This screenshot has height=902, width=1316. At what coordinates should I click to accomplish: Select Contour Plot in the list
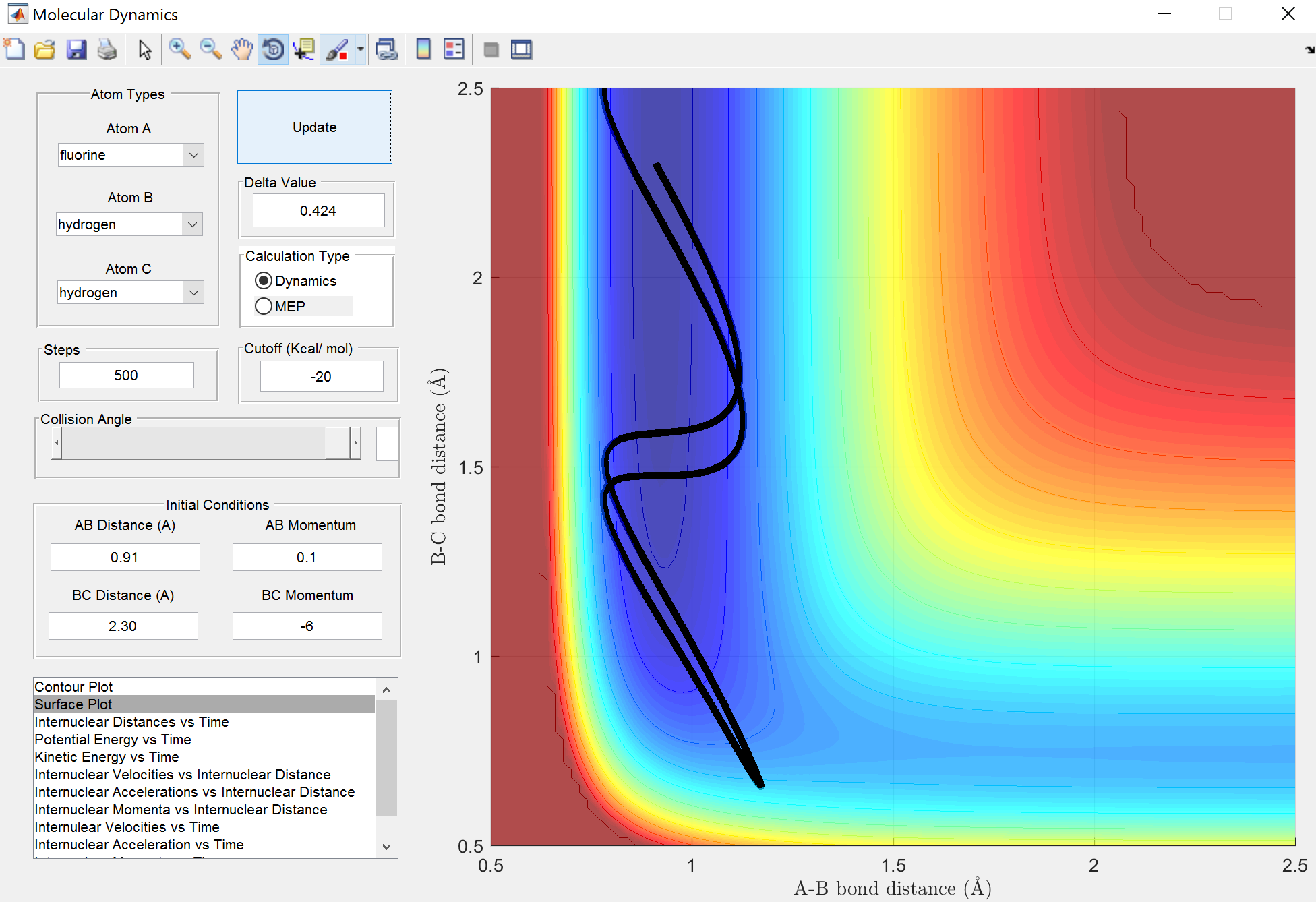[x=74, y=686]
